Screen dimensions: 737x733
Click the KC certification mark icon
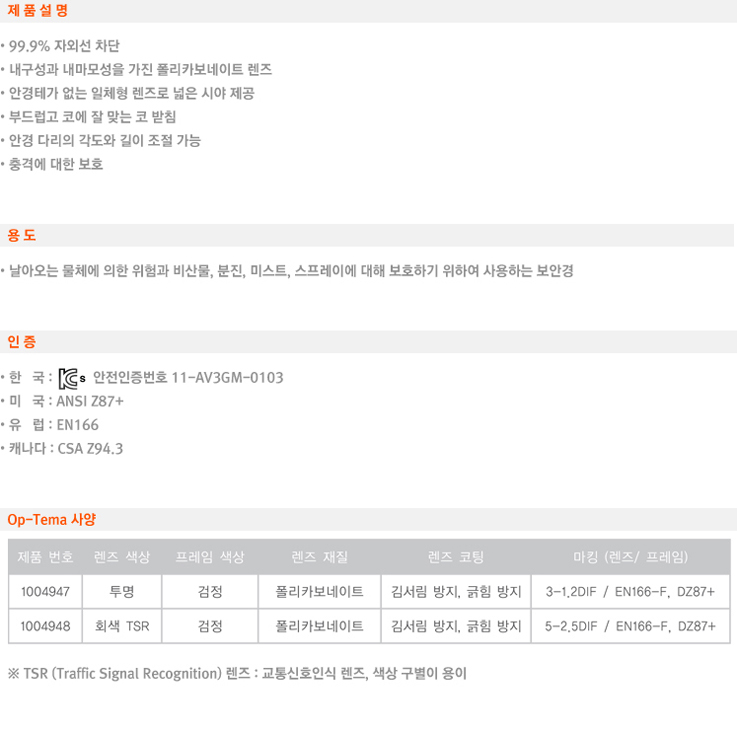[x=71, y=378]
